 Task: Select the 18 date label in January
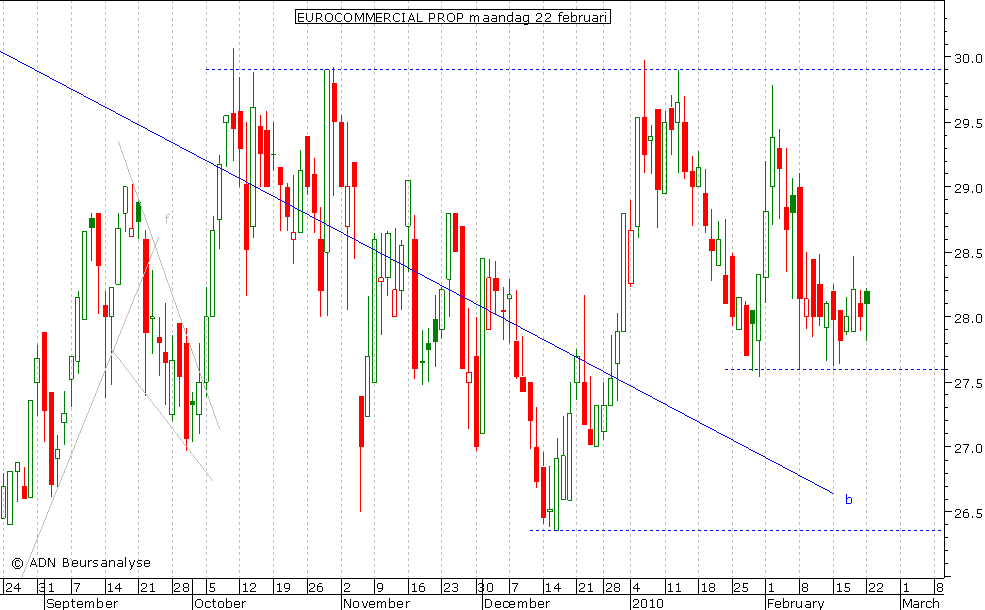click(708, 588)
